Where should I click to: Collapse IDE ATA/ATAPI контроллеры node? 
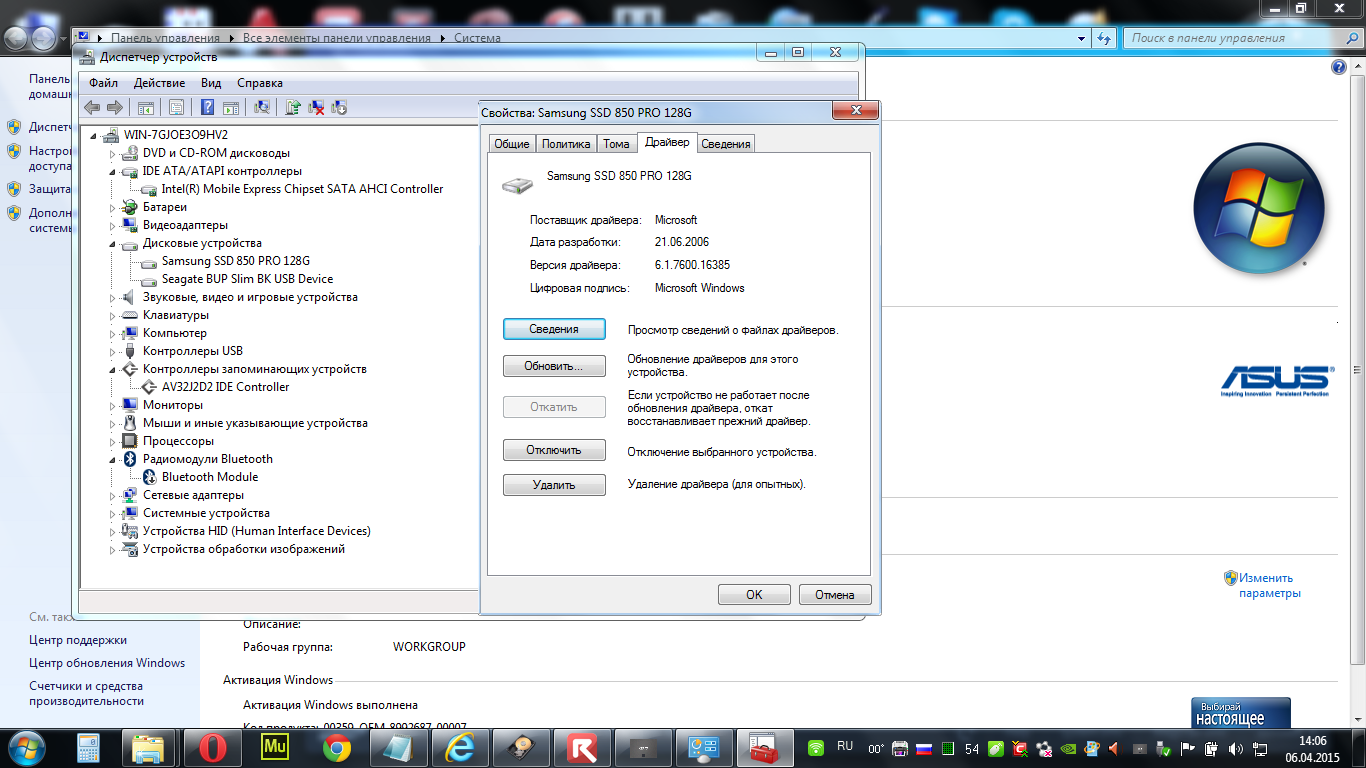[x=113, y=171]
